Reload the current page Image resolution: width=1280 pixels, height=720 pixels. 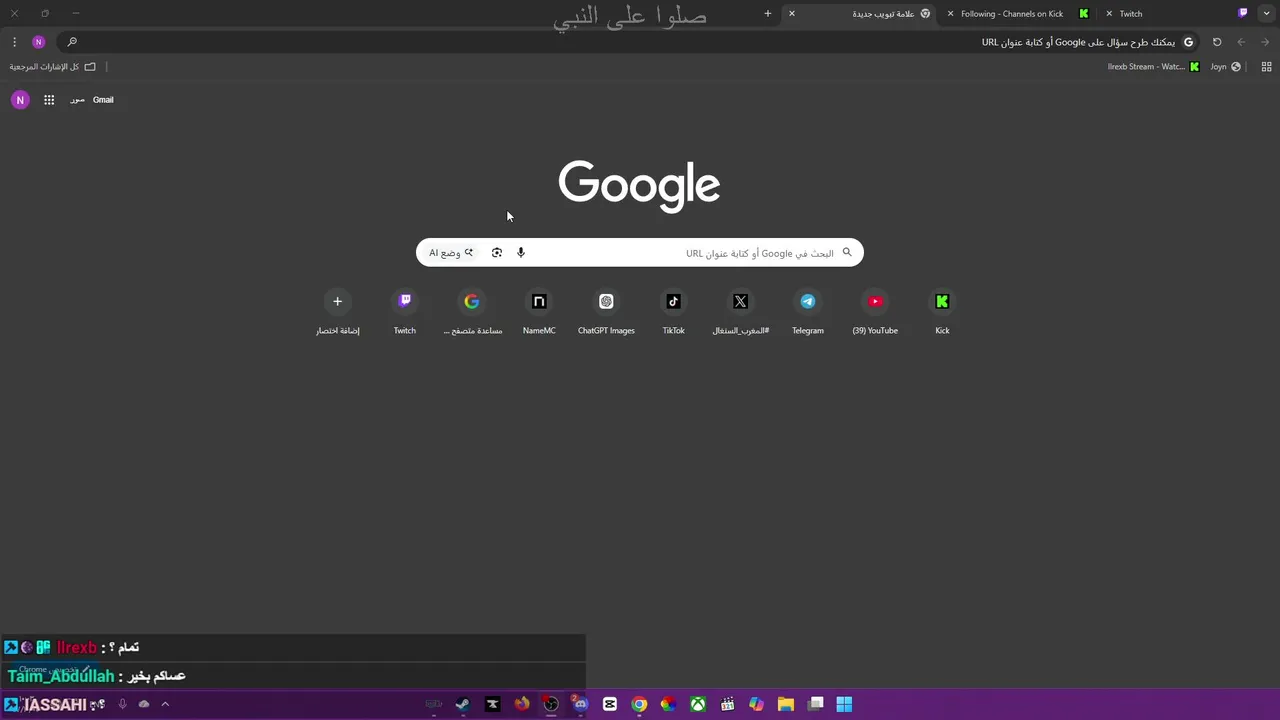point(1217,42)
